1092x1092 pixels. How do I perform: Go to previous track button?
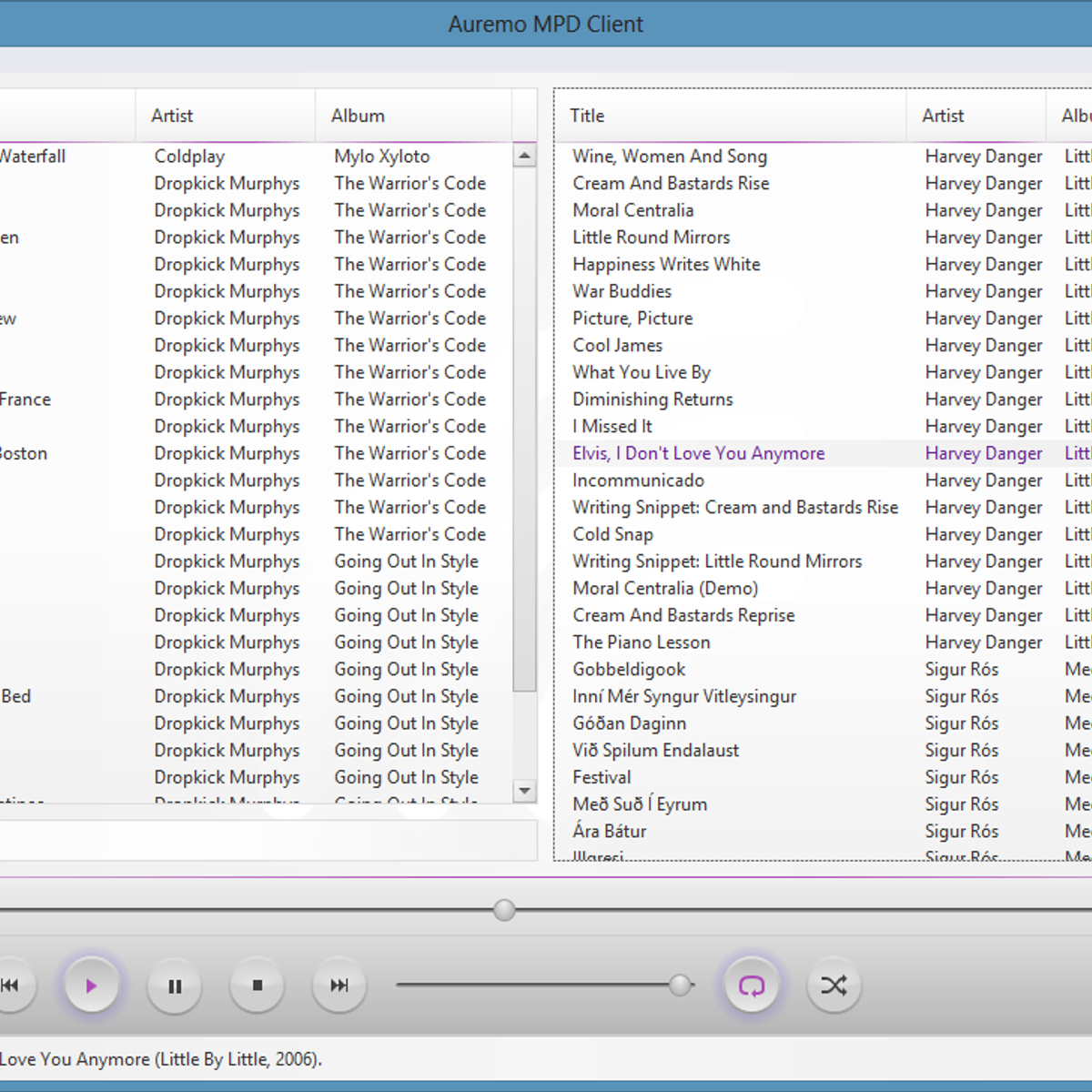[11, 986]
